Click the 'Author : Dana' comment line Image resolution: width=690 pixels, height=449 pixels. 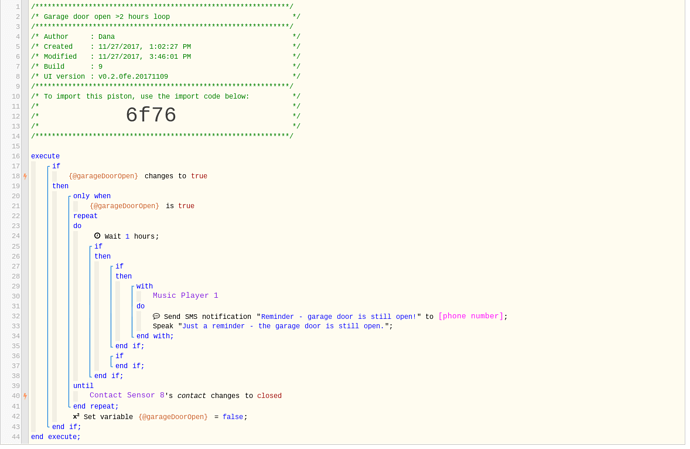pyautogui.click(x=79, y=37)
